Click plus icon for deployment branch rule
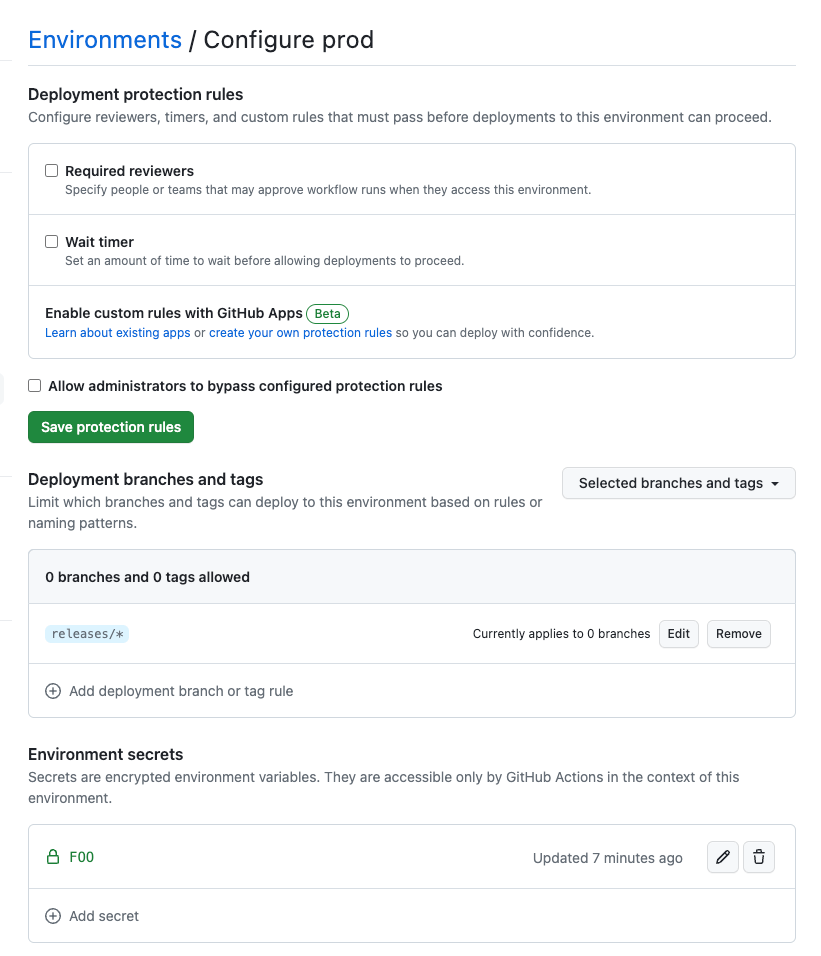The height and width of the screenshot is (956, 821). pos(53,691)
